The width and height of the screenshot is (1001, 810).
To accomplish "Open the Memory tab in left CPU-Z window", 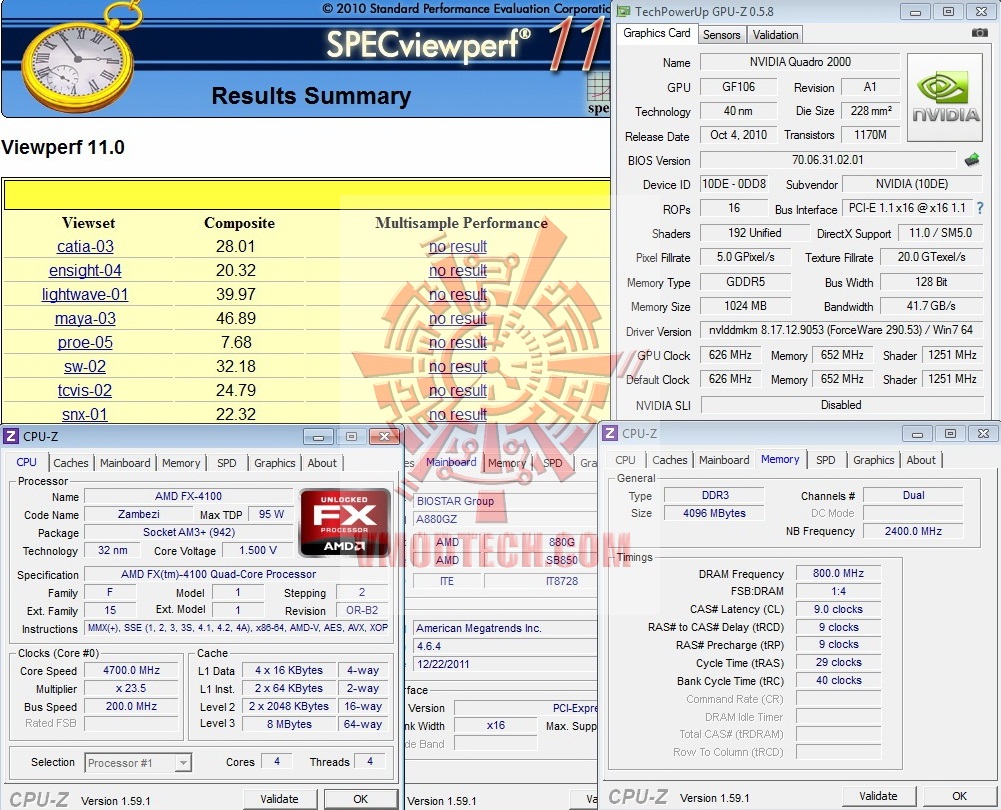I will (181, 463).
